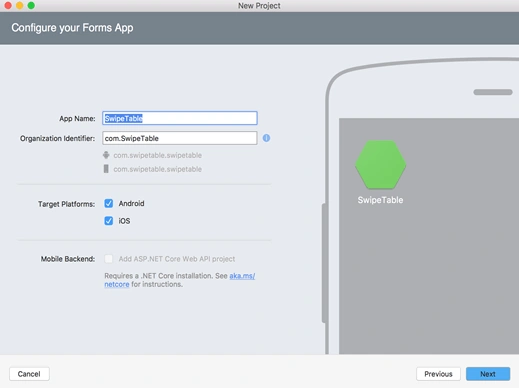Click the Target Platforms label
Screen dimensions: 519x388
point(66,204)
